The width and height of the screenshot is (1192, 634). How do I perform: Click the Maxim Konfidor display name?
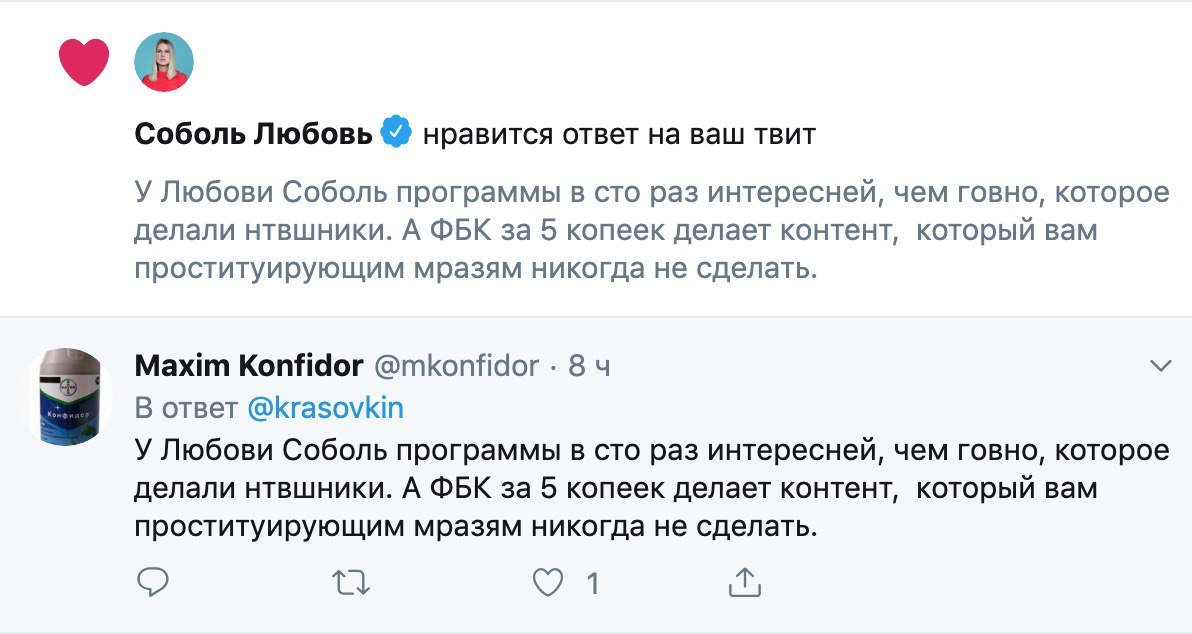[249, 367]
